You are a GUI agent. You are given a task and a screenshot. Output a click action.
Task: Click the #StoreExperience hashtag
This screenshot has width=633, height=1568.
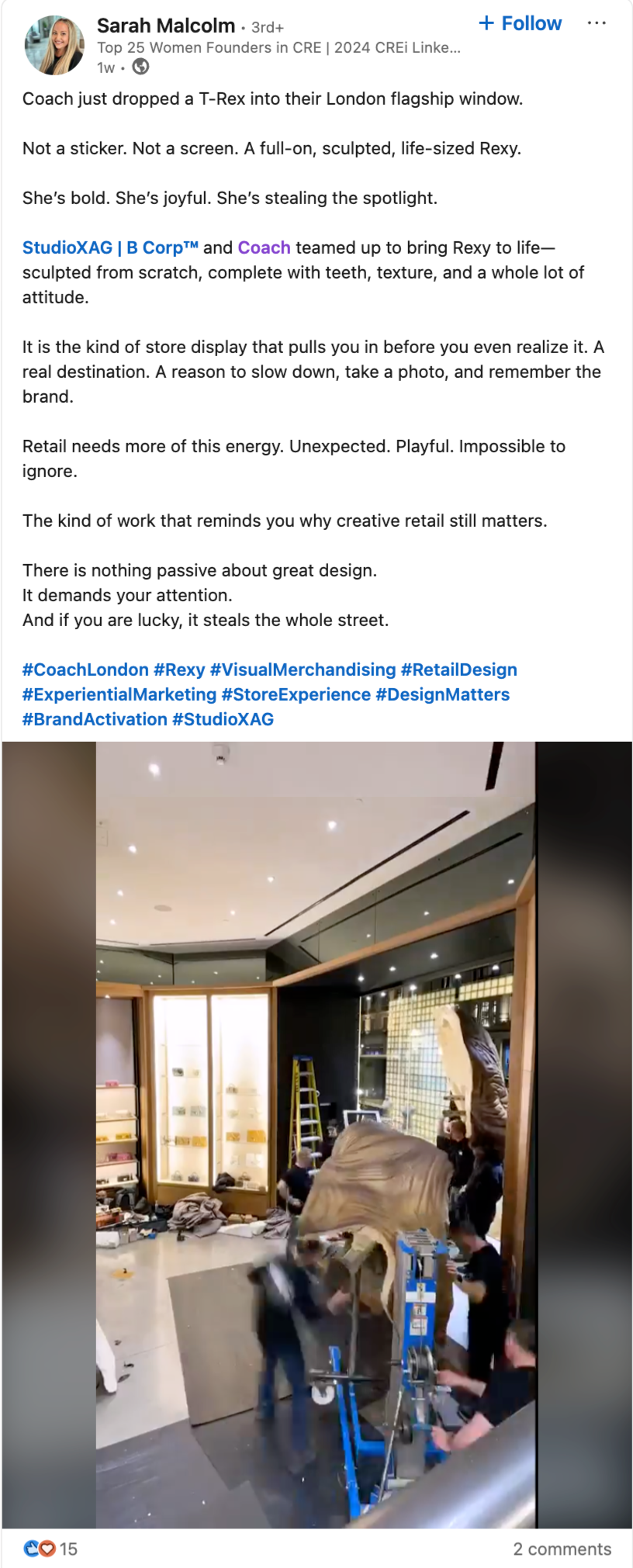pyautogui.click(x=296, y=694)
